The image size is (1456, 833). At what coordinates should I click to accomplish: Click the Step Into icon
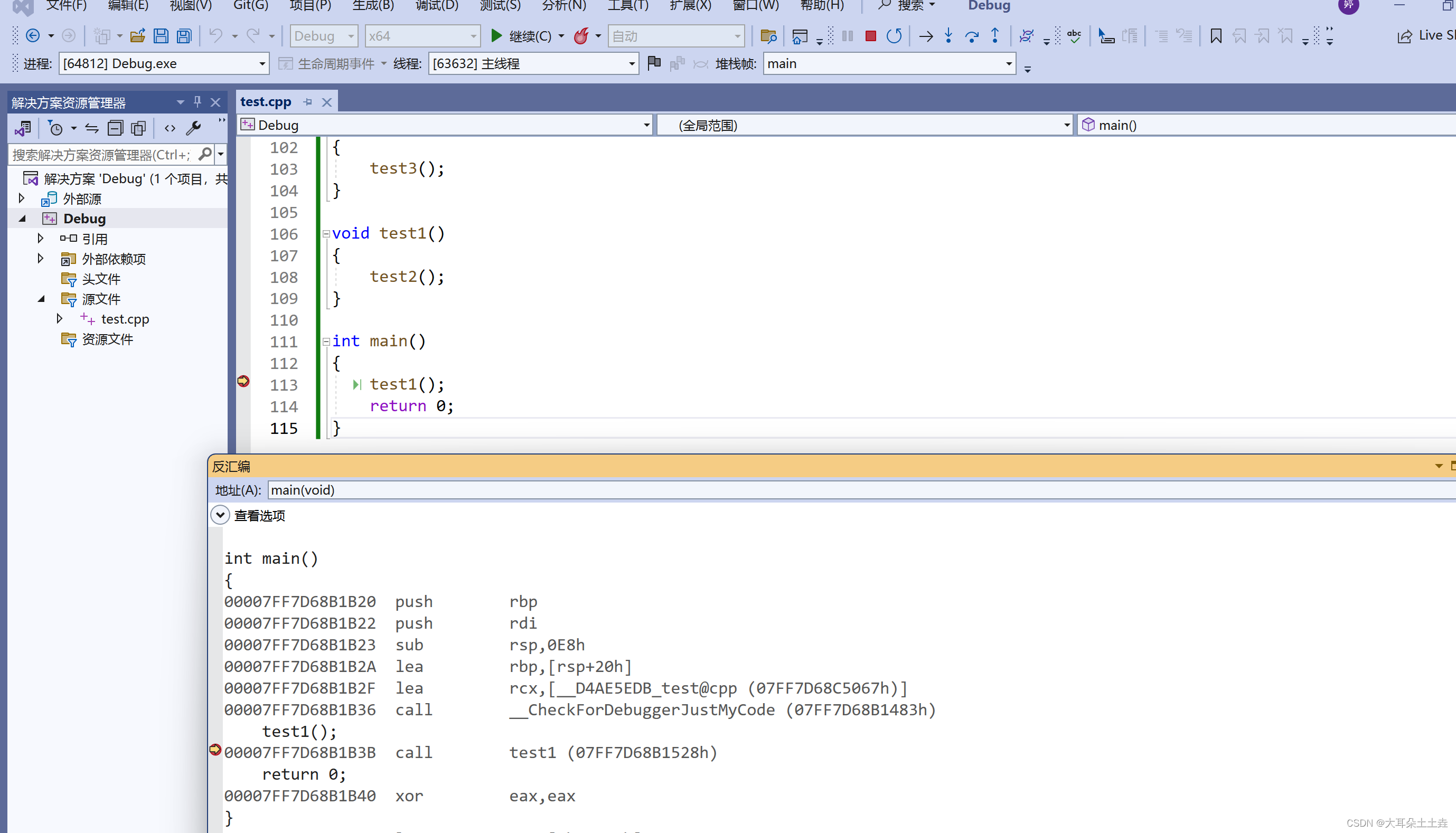[948, 36]
